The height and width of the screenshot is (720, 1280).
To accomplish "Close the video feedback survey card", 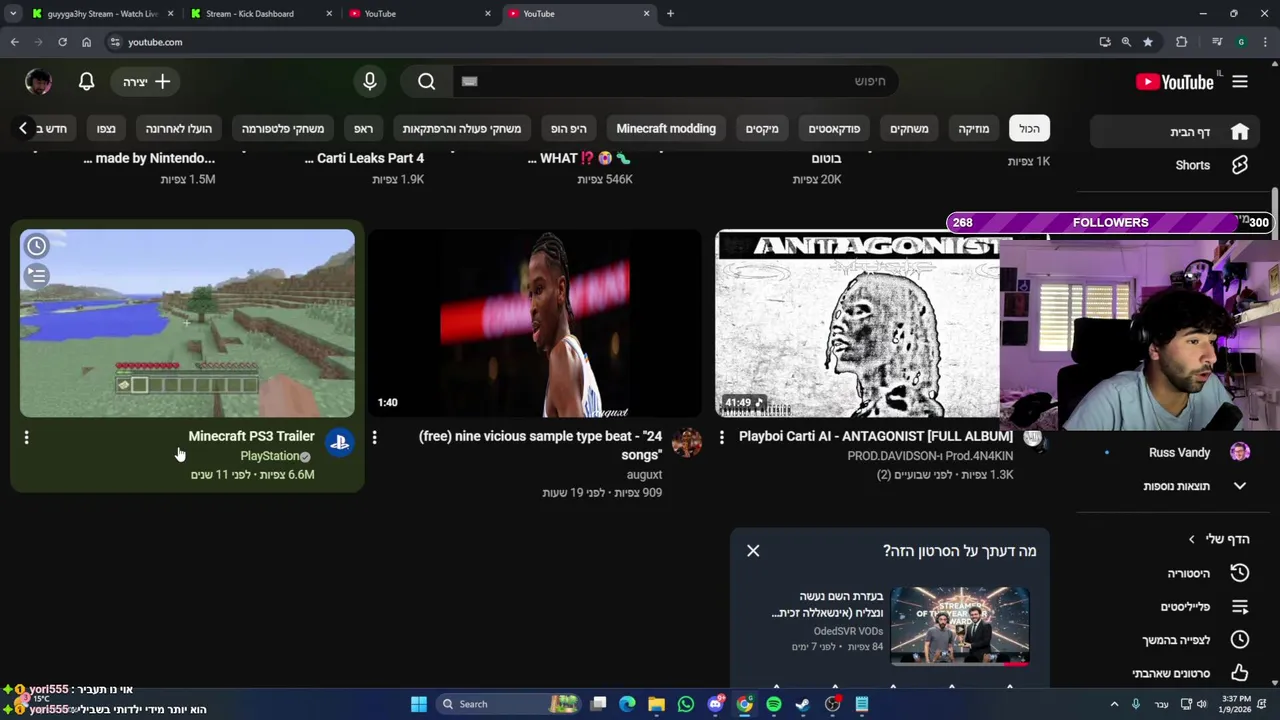I will coord(753,551).
